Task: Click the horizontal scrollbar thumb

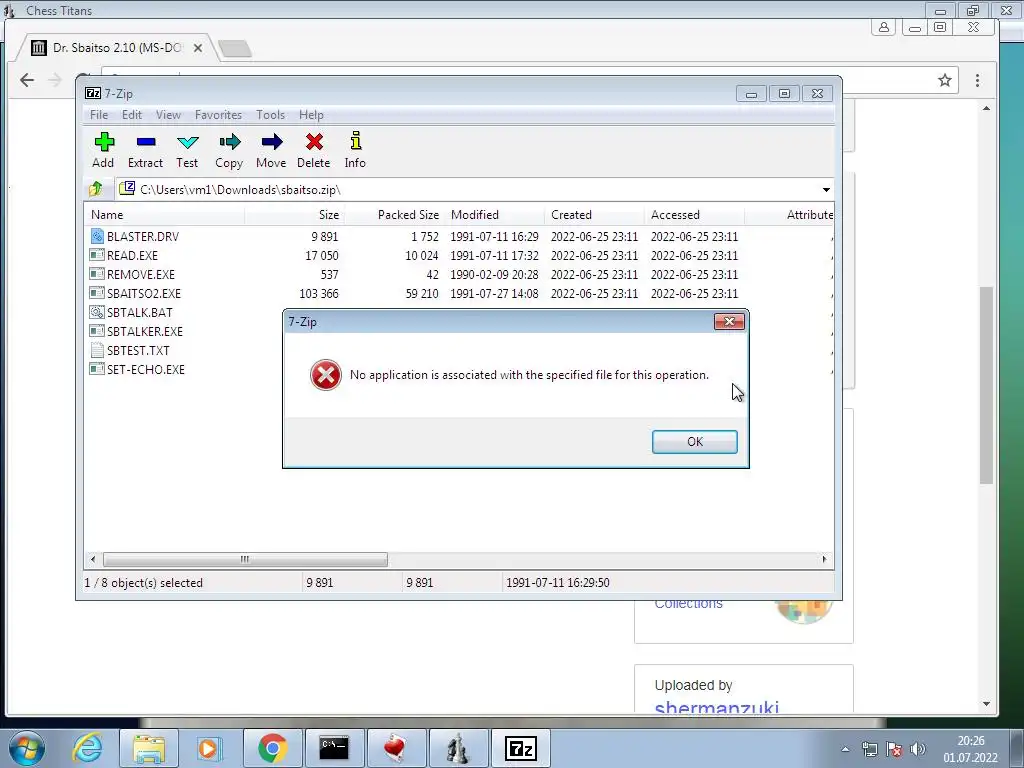Action: pyautogui.click(x=245, y=559)
